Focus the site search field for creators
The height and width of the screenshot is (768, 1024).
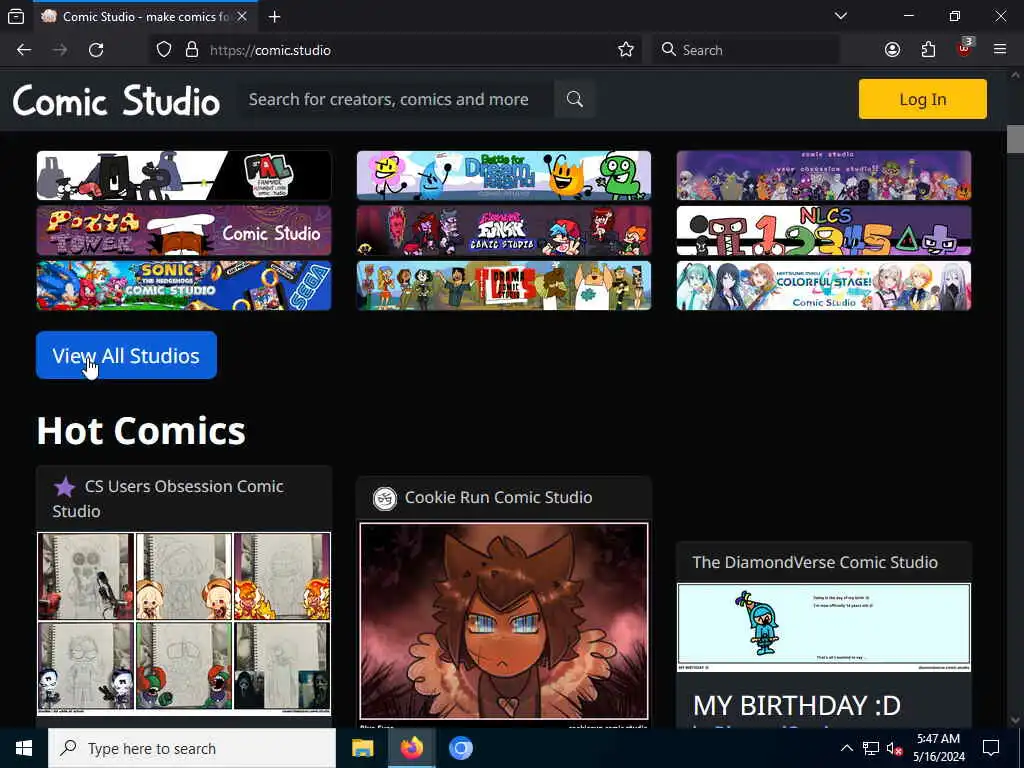coord(397,99)
